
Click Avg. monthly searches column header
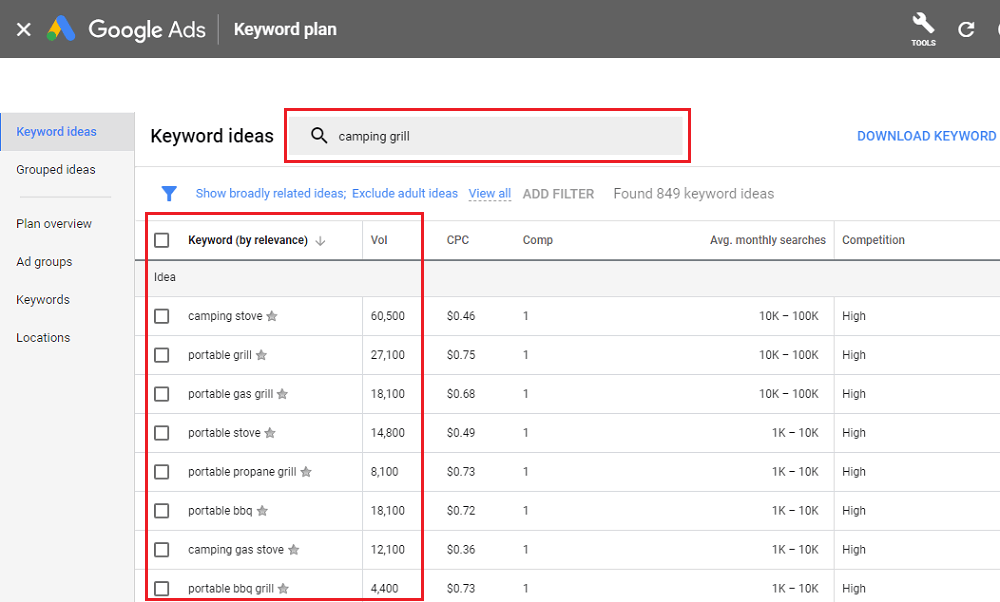768,240
